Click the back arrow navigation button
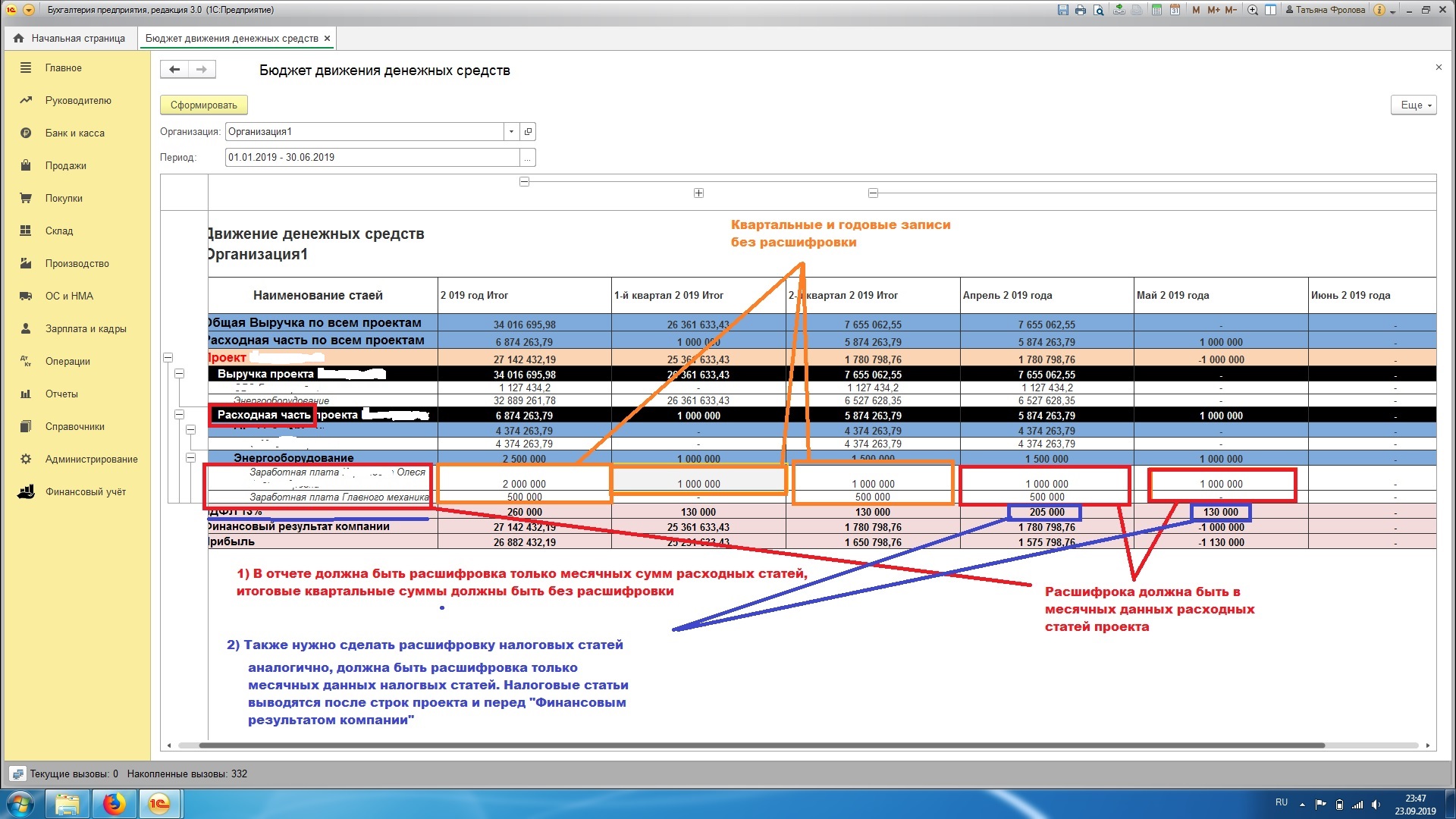Screen dimensions: 1456x819 [x=174, y=70]
